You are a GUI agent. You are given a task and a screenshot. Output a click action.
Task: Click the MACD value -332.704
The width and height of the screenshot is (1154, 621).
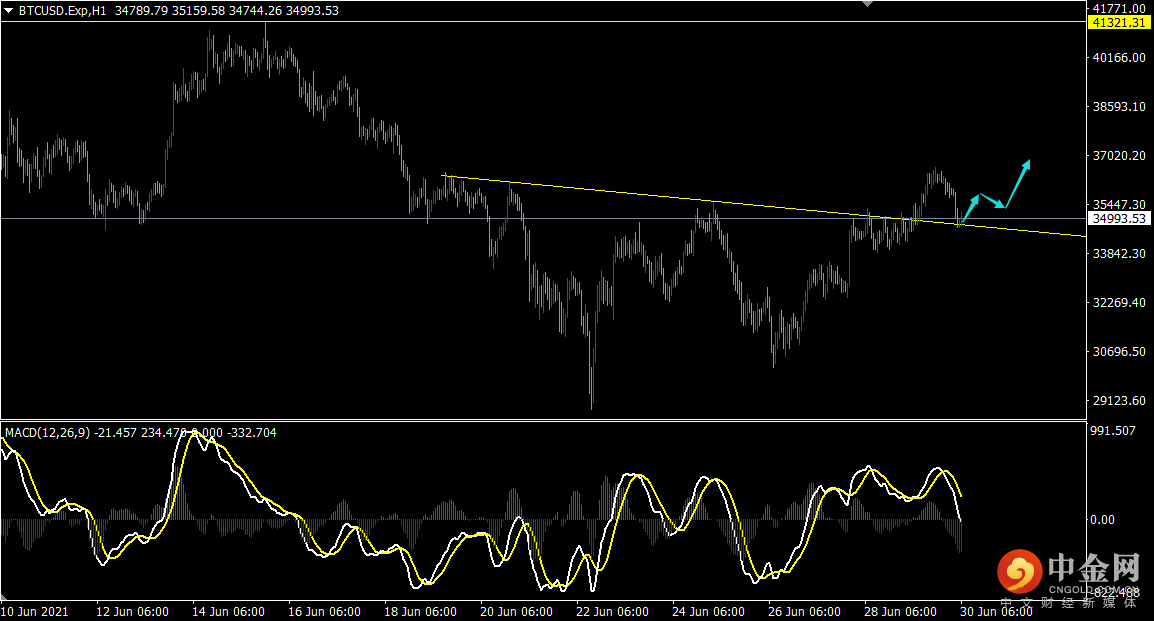(252, 433)
